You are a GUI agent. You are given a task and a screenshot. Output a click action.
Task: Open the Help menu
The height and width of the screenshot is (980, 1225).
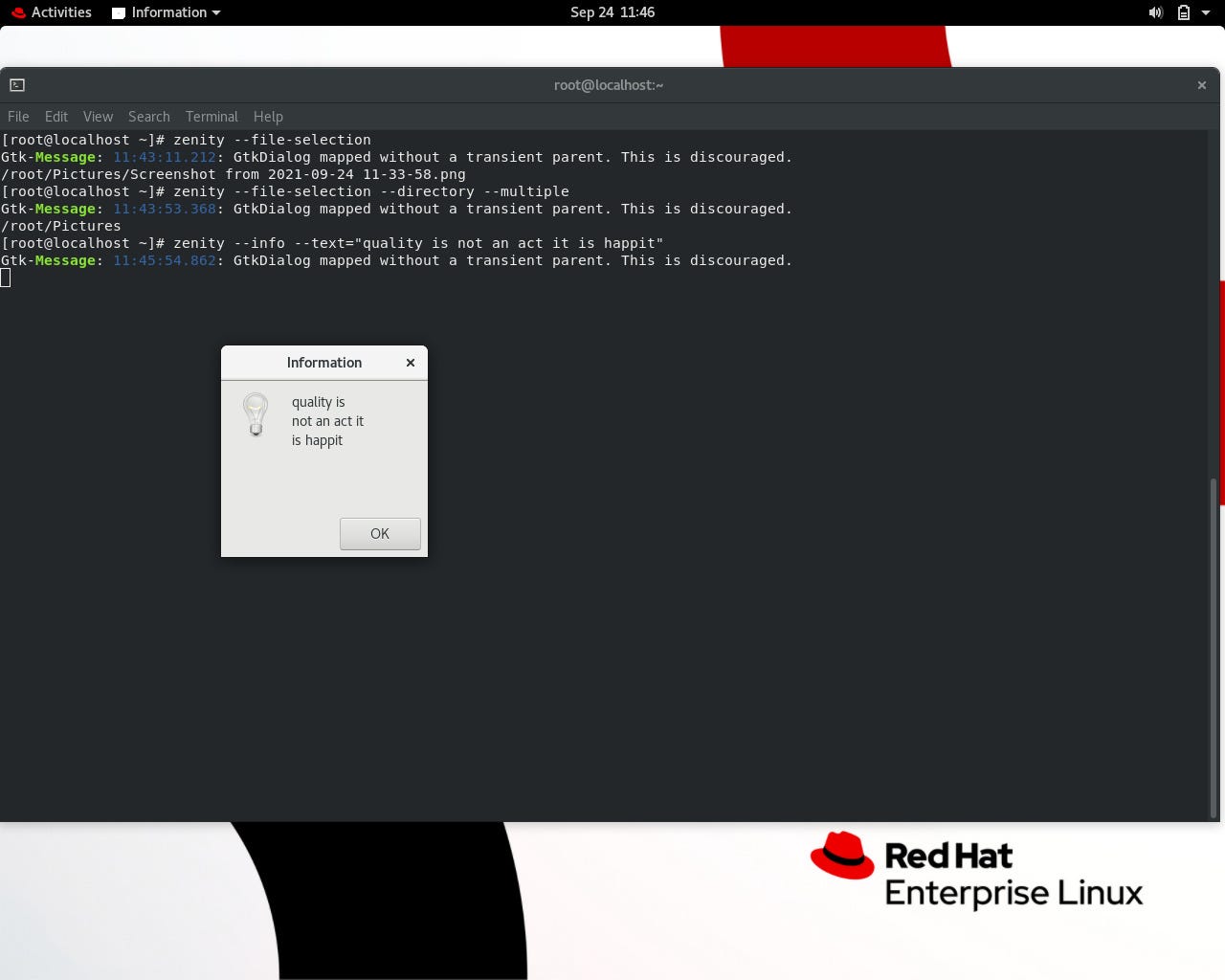click(268, 116)
